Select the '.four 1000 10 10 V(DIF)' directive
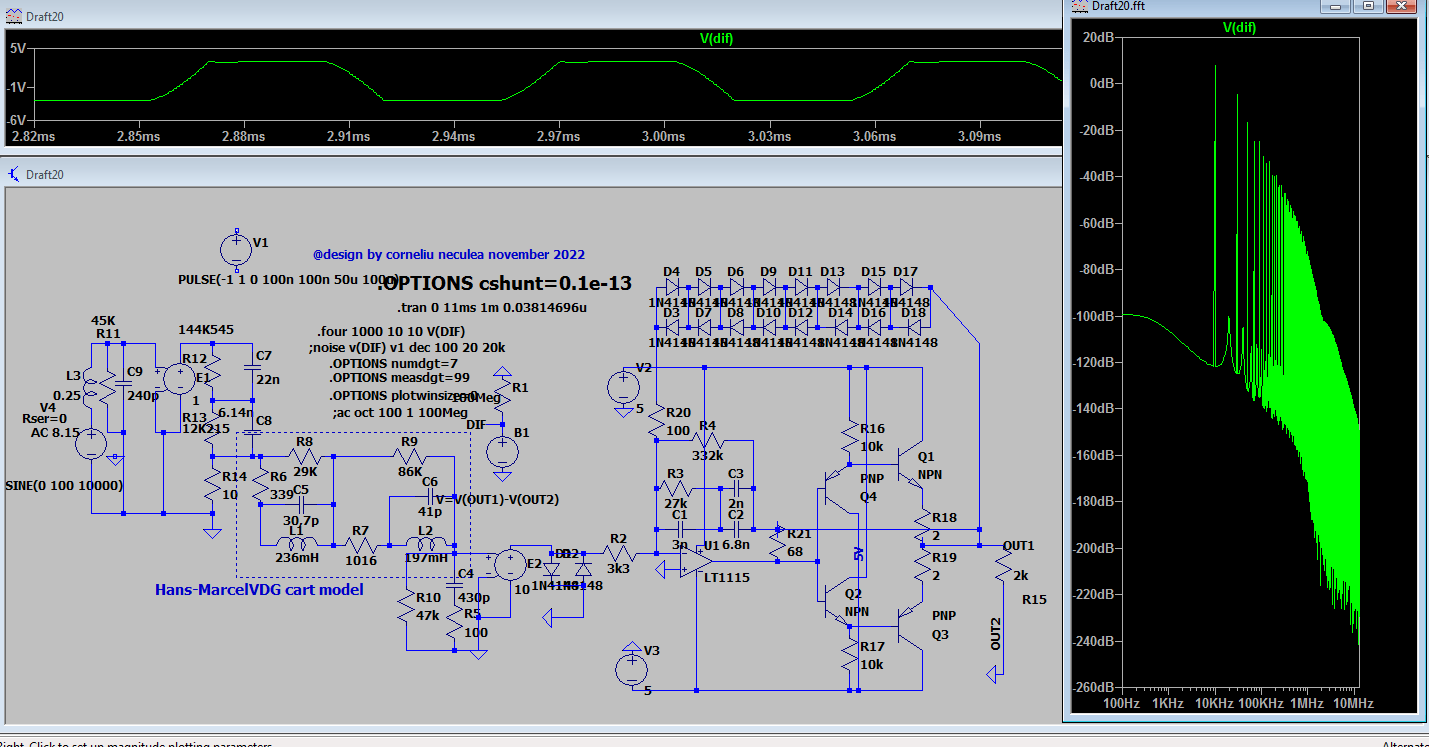The image size is (1429, 747). [391, 331]
